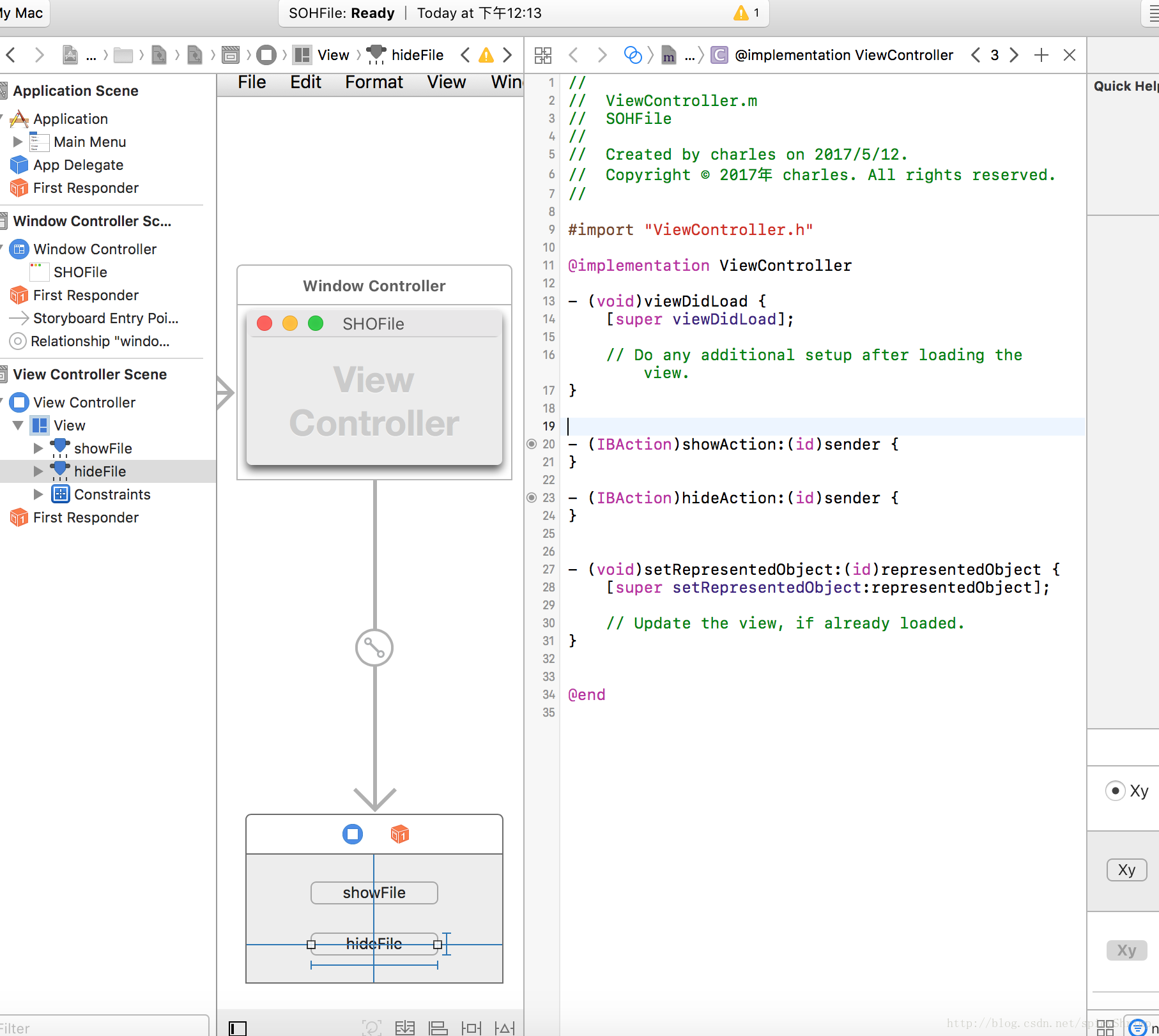Click the outline Filter input field
Image resolution: width=1159 pixels, height=1036 pixels.
[102, 1028]
